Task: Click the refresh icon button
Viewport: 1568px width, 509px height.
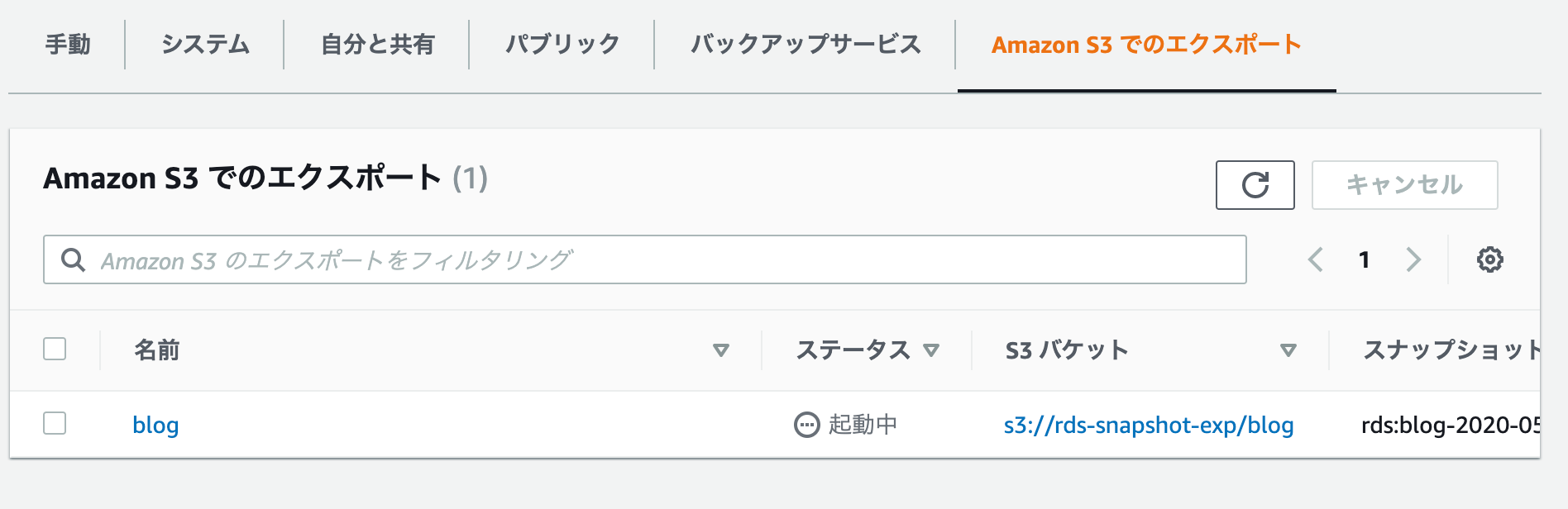Action: [x=1255, y=185]
